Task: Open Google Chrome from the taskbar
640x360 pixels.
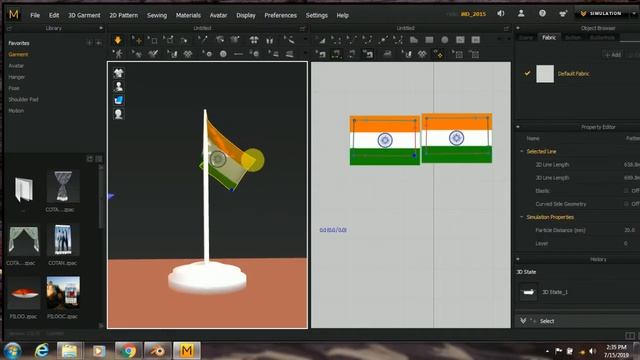Action: pos(128,351)
